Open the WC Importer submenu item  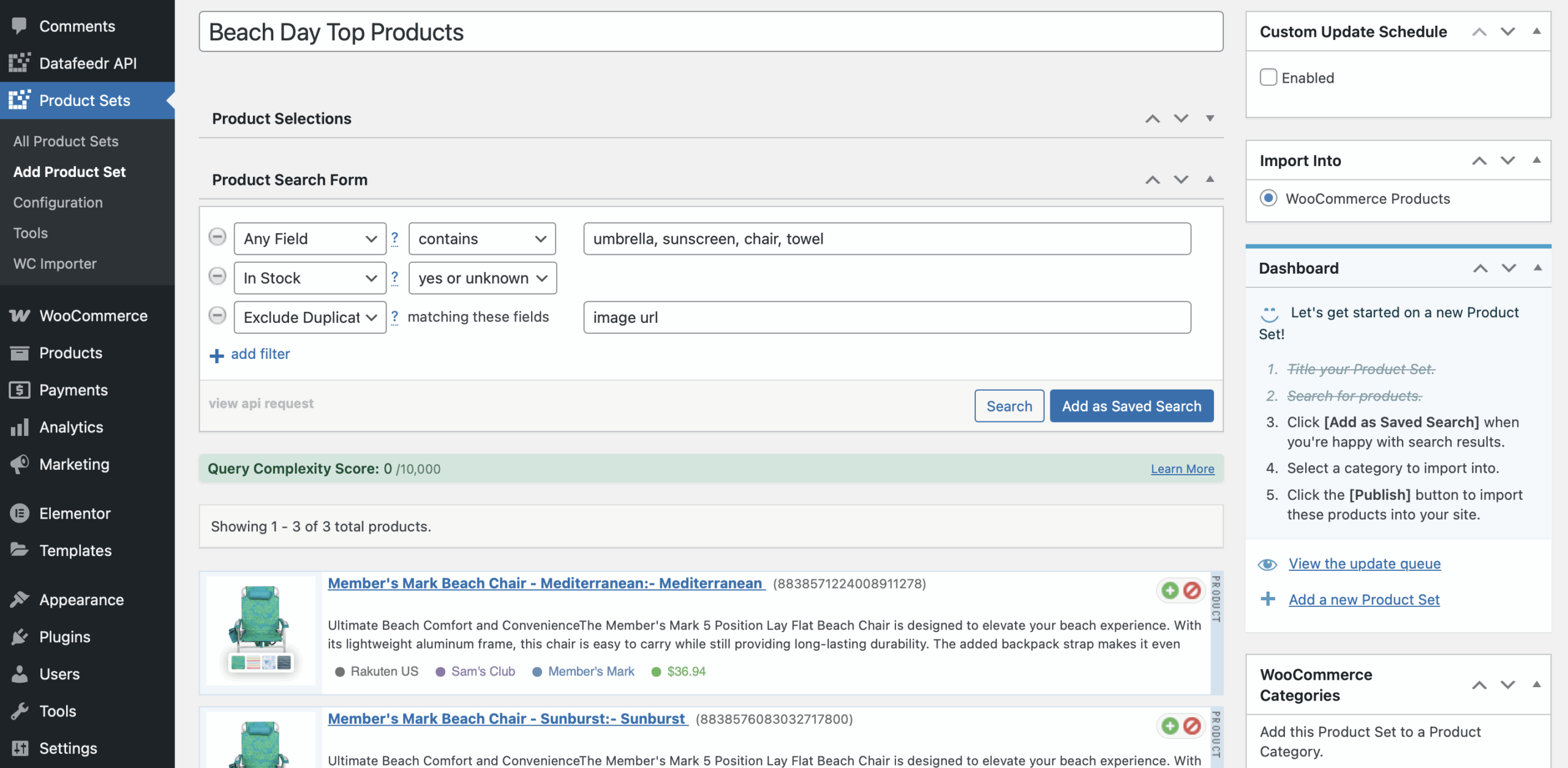coord(55,263)
